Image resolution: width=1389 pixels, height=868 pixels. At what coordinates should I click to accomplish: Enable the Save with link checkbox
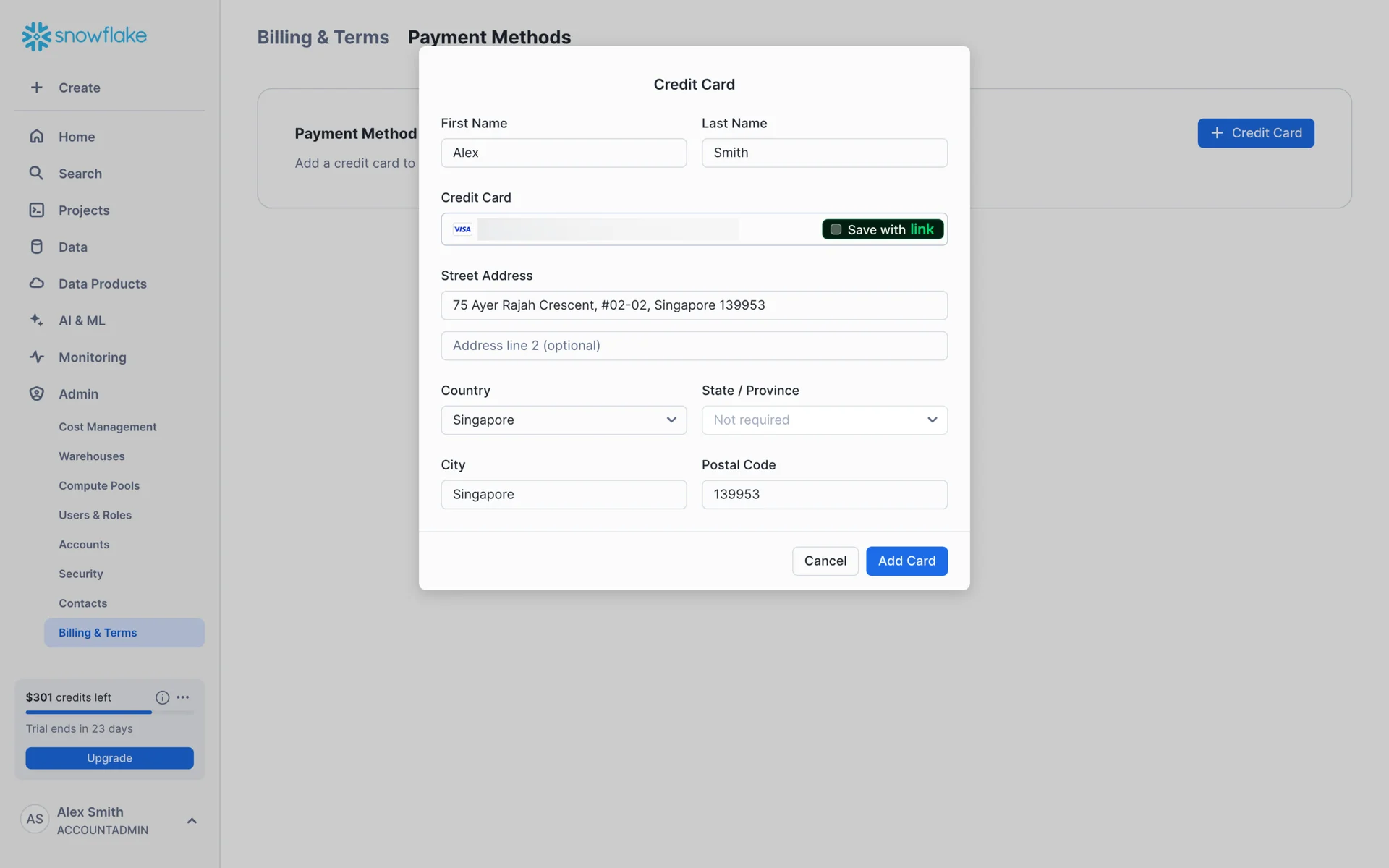[x=836, y=229]
